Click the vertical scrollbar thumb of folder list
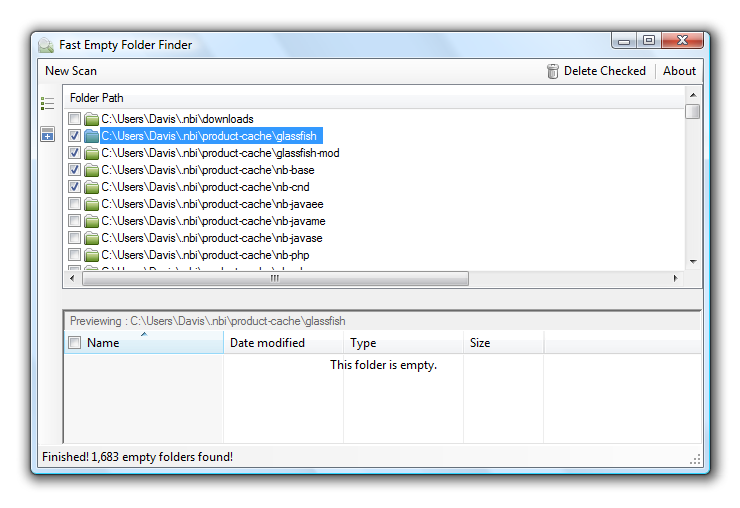 [693, 111]
